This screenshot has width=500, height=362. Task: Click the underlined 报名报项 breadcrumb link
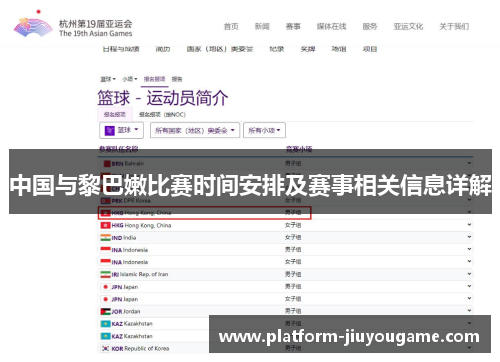point(154,79)
